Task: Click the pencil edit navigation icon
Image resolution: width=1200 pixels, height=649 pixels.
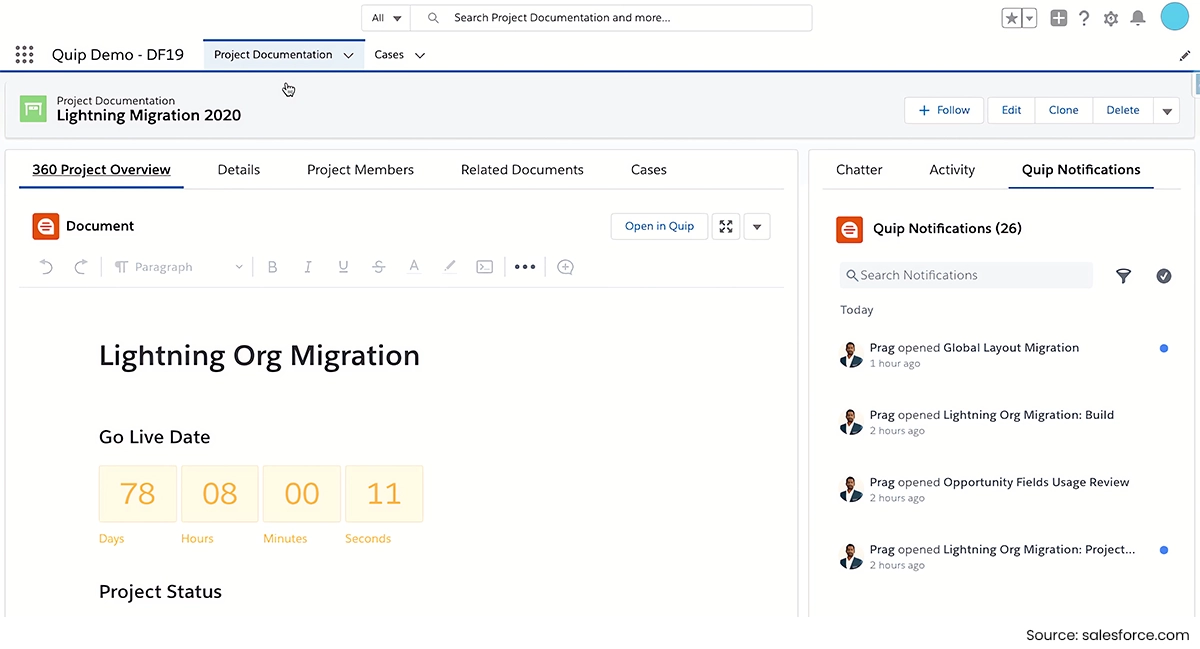Action: (1185, 56)
